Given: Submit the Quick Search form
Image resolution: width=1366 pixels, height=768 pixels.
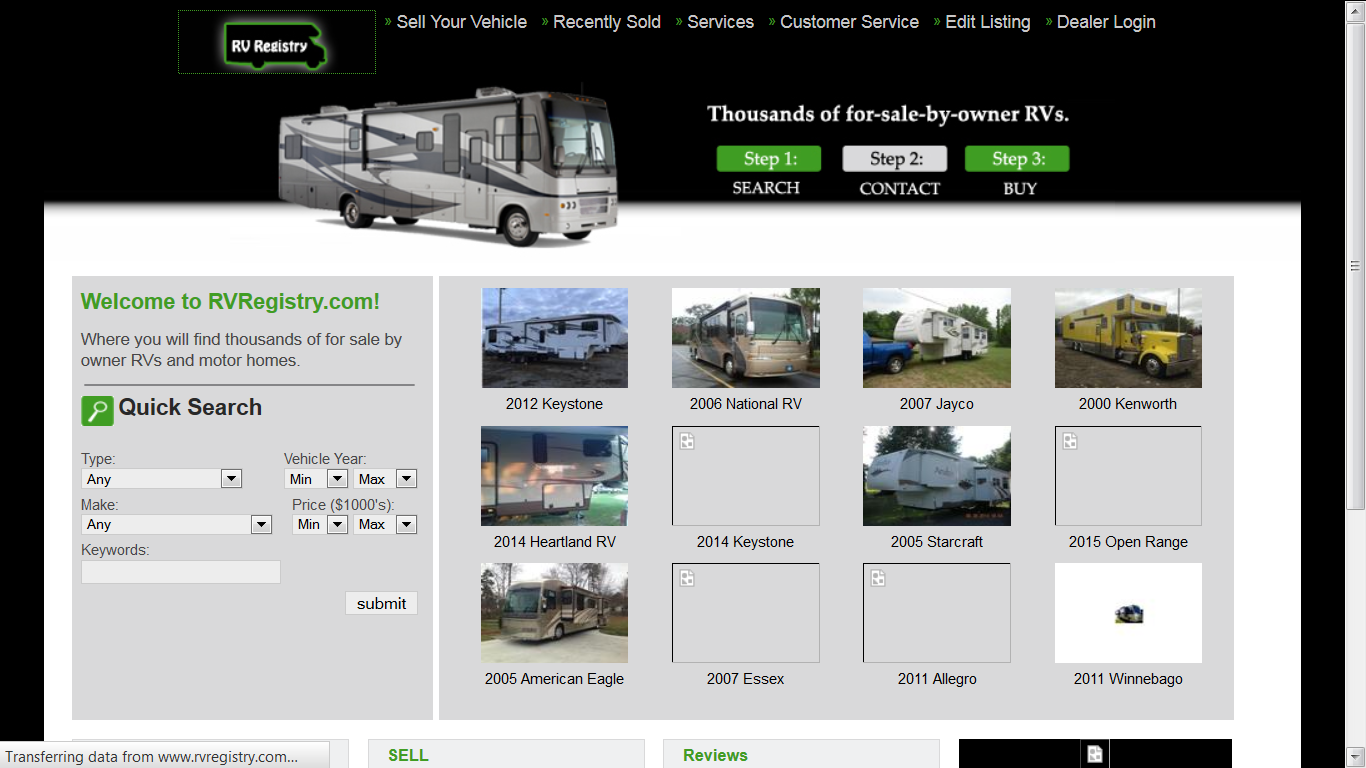Looking at the screenshot, I should (381, 603).
